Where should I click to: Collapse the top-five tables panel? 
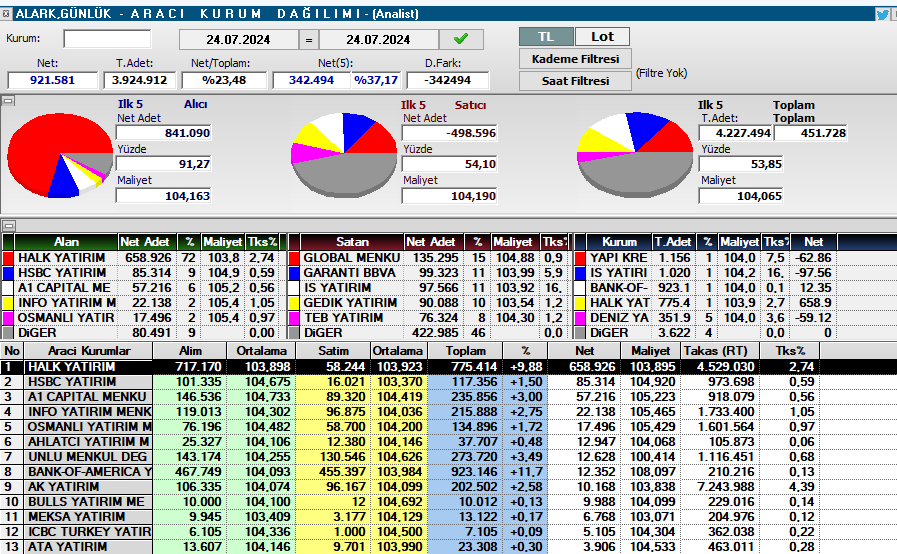click(8, 225)
